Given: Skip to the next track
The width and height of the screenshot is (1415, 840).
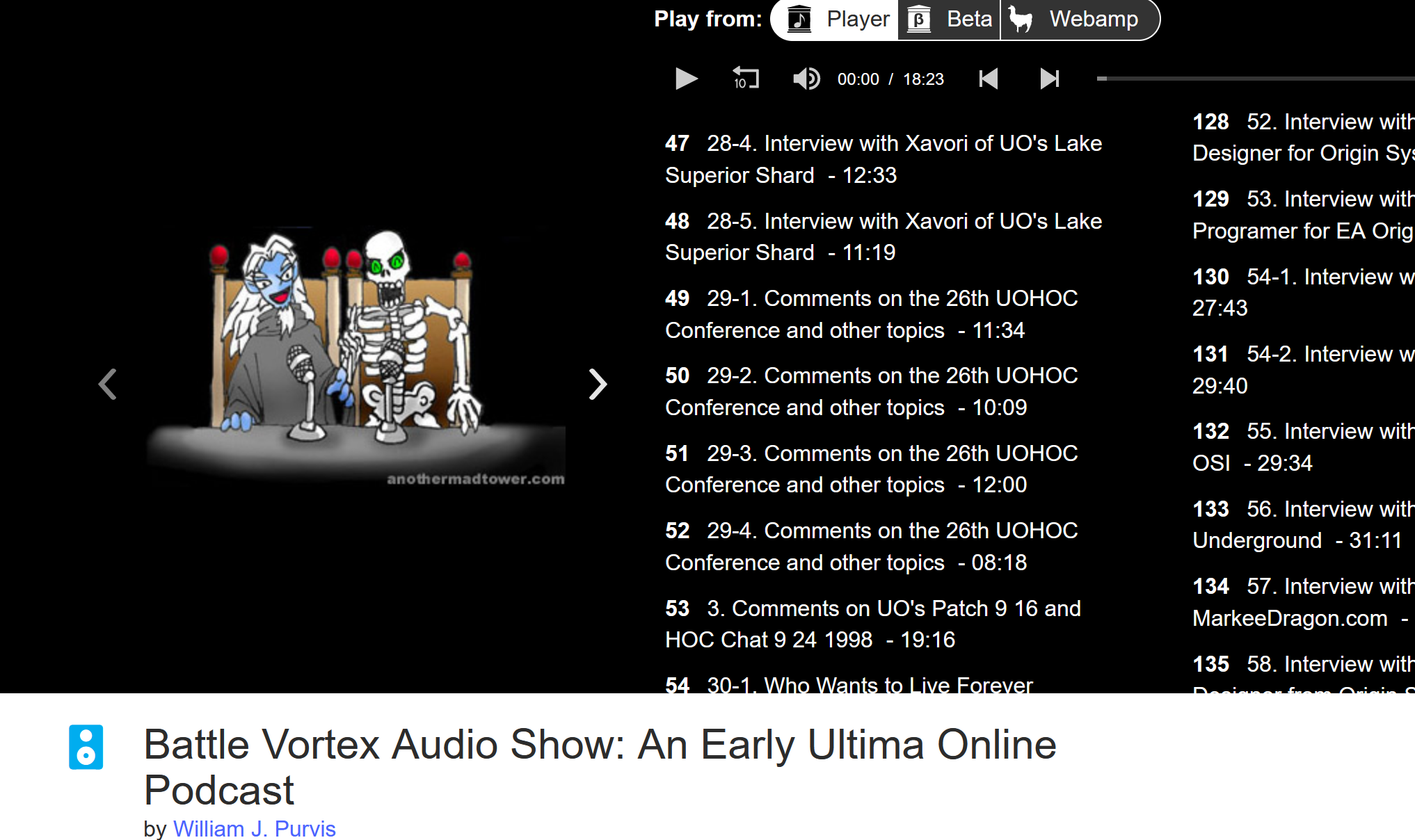Looking at the screenshot, I should tap(1049, 79).
